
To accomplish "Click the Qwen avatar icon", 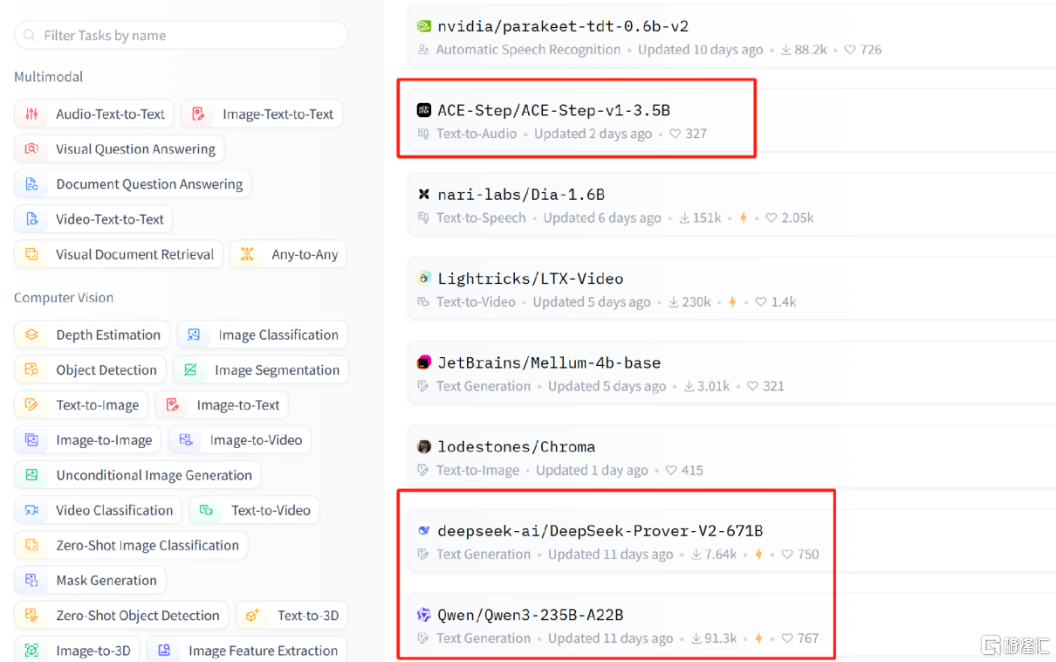I will point(424,615).
